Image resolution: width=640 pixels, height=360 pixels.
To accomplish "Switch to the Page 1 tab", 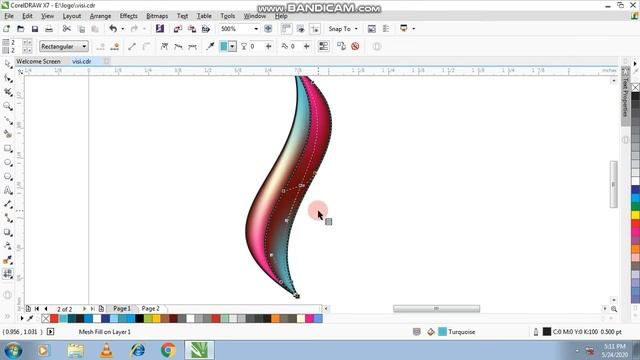I will [122, 309].
